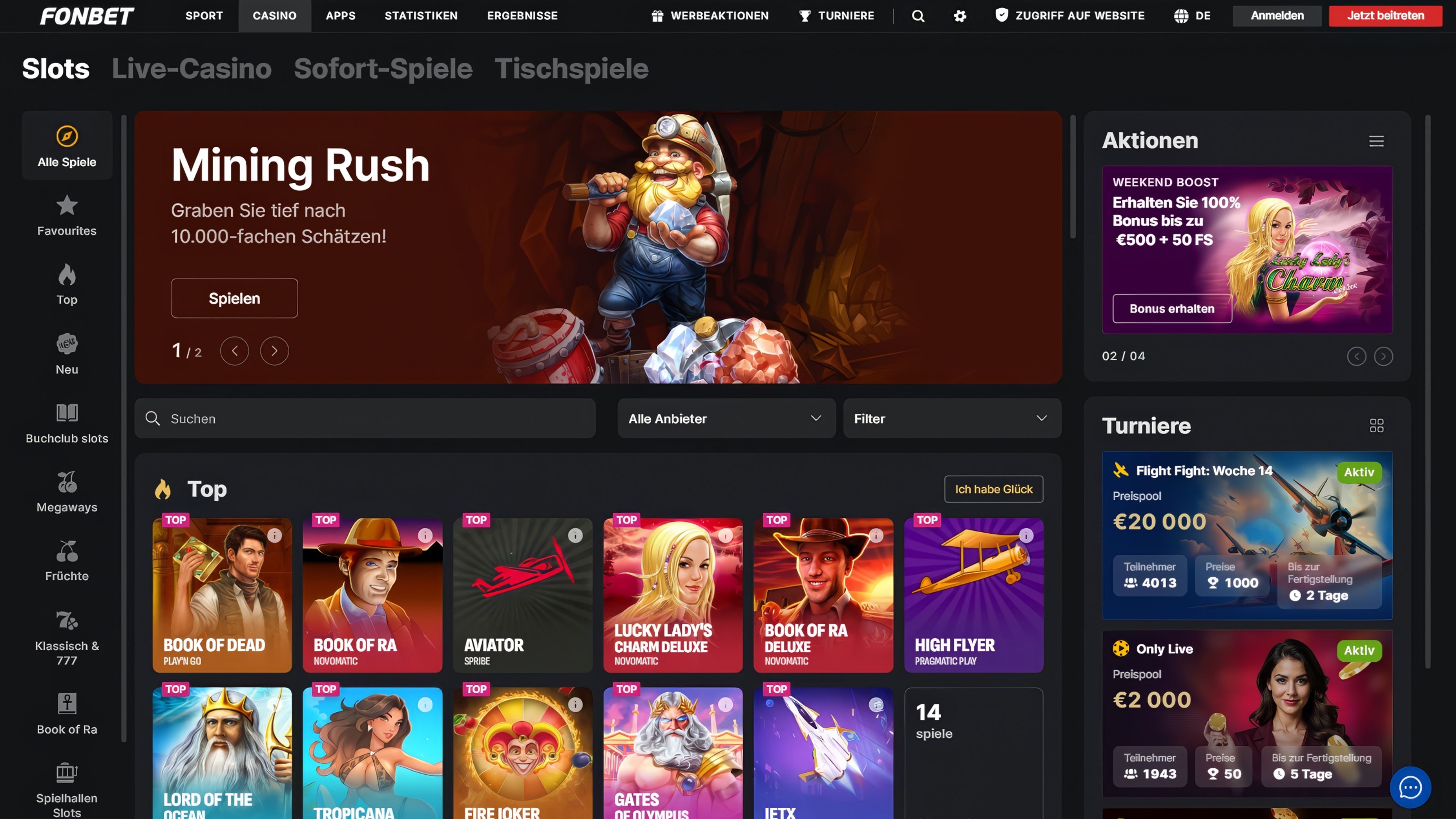1456x819 pixels.
Task: Open the Tropicana game tile
Action: coord(372,753)
